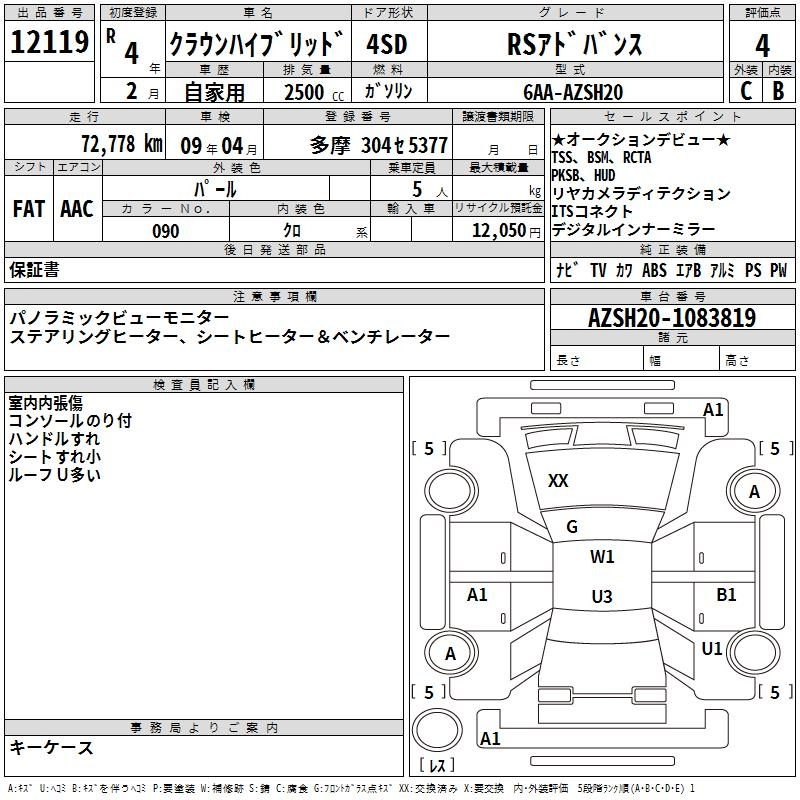Select the B1 mark on the door
This screenshot has height=800, width=800.
(726, 595)
